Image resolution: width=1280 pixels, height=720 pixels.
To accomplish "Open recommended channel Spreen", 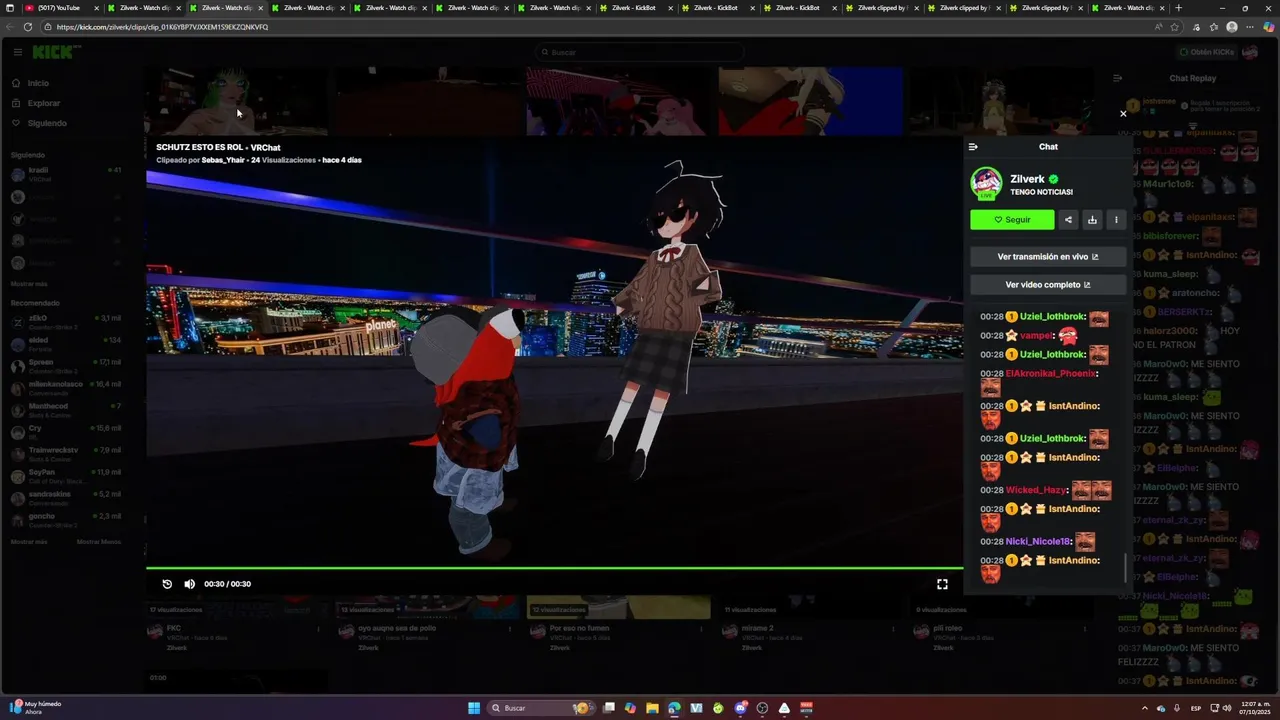I will click(x=68, y=366).
